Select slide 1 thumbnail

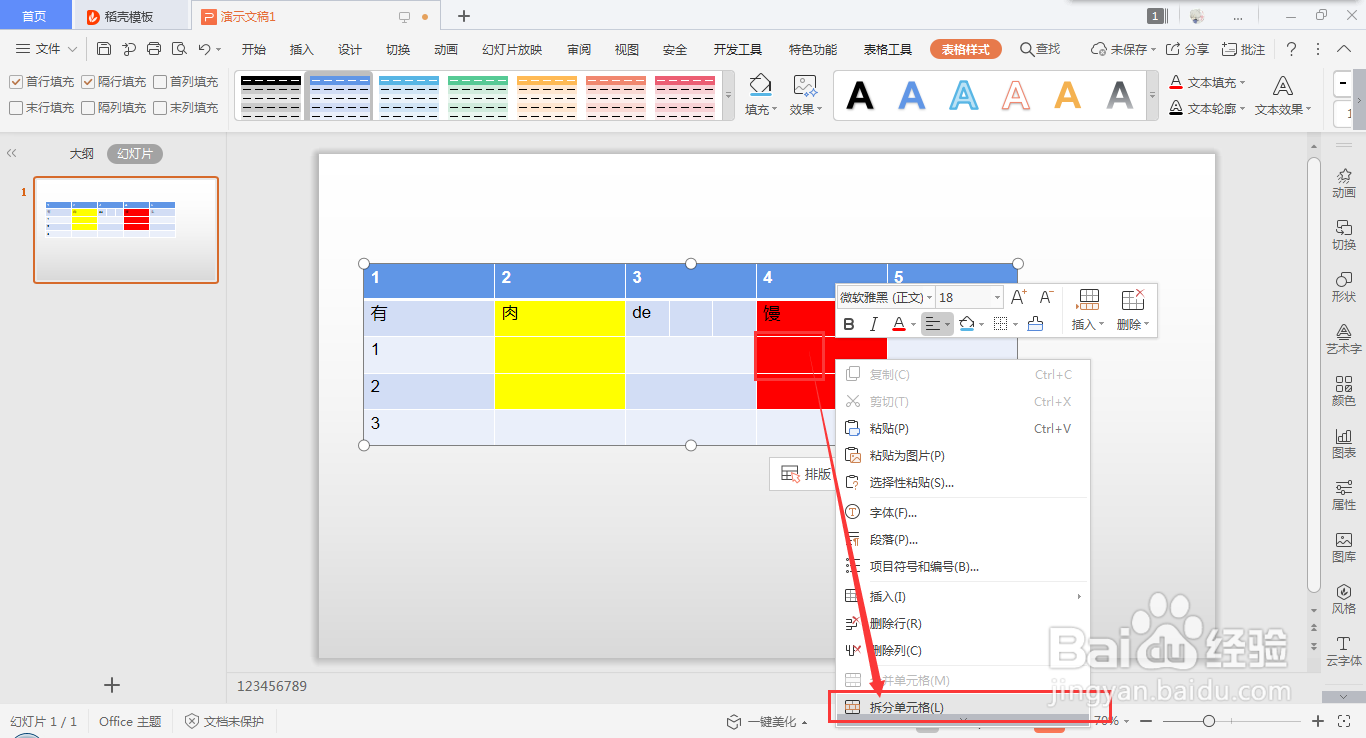point(126,230)
